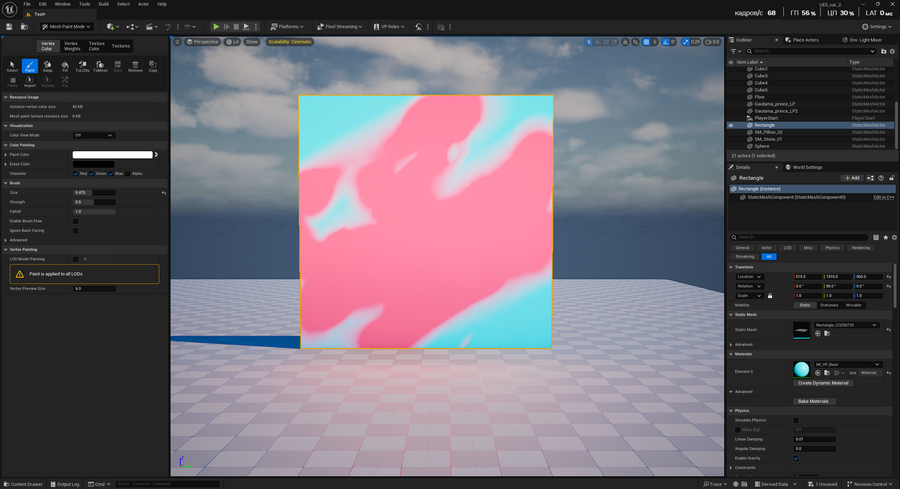Click the Create Dynamic Material button
The height and width of the screenshot is (489, 900).
coord(824,383)
